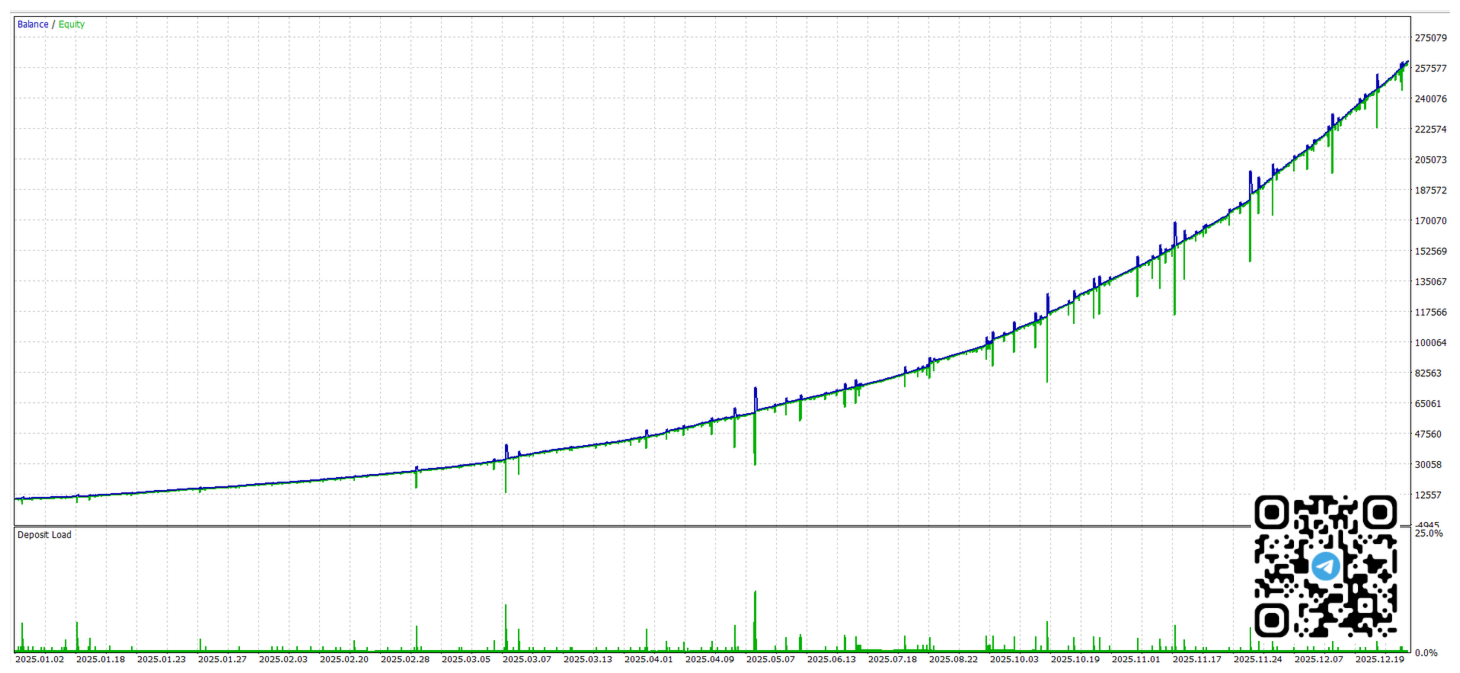Viewport: 1460px width, 673px height.
Task: Select the 82563 axis value
Action: coord(1428,373)
